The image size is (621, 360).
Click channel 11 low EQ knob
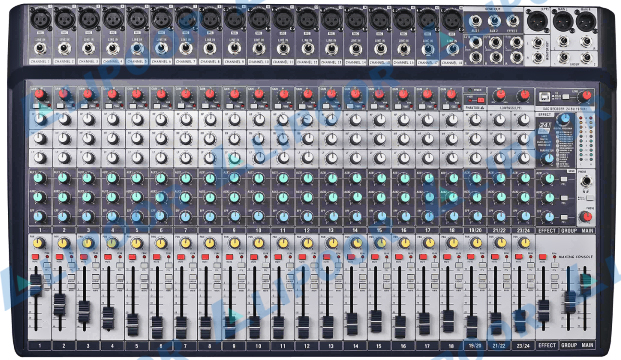[283, 158]
